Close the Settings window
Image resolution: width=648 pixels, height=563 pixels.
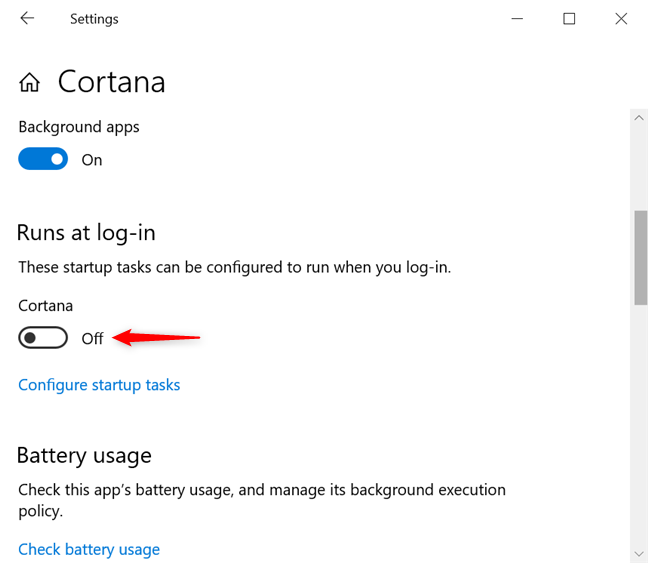[621, 19]
